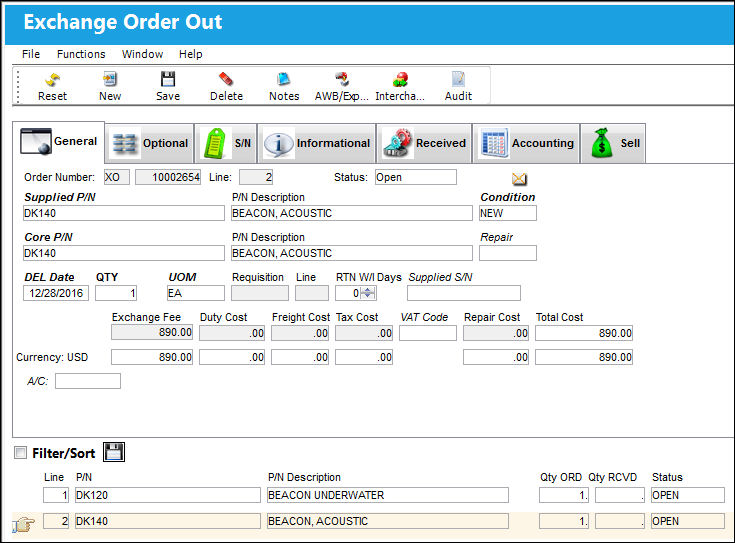Click the empty Repair field

tap(508, 253)
